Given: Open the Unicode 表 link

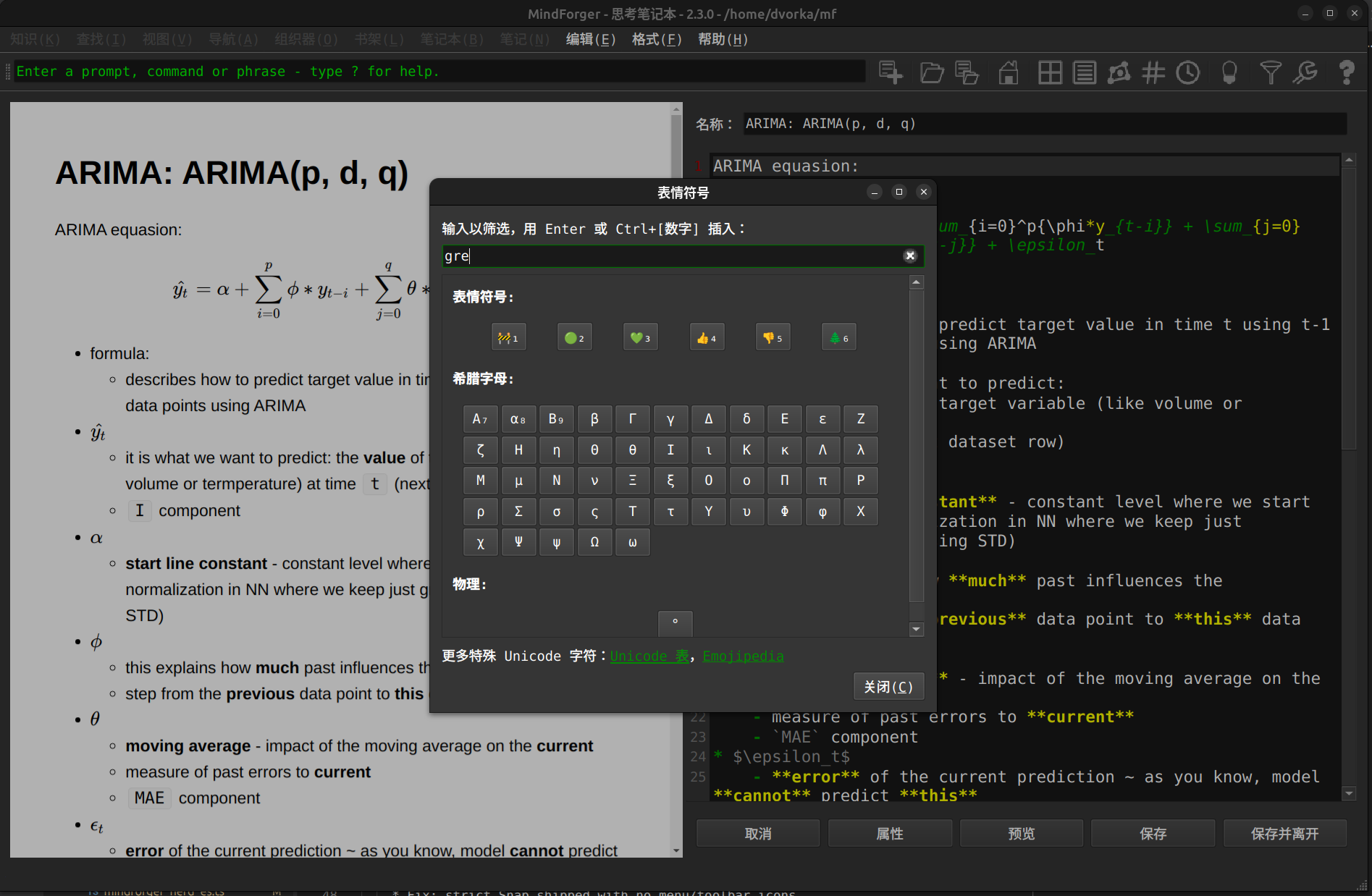Looking at the screenshot, I should tap(649, 656).
